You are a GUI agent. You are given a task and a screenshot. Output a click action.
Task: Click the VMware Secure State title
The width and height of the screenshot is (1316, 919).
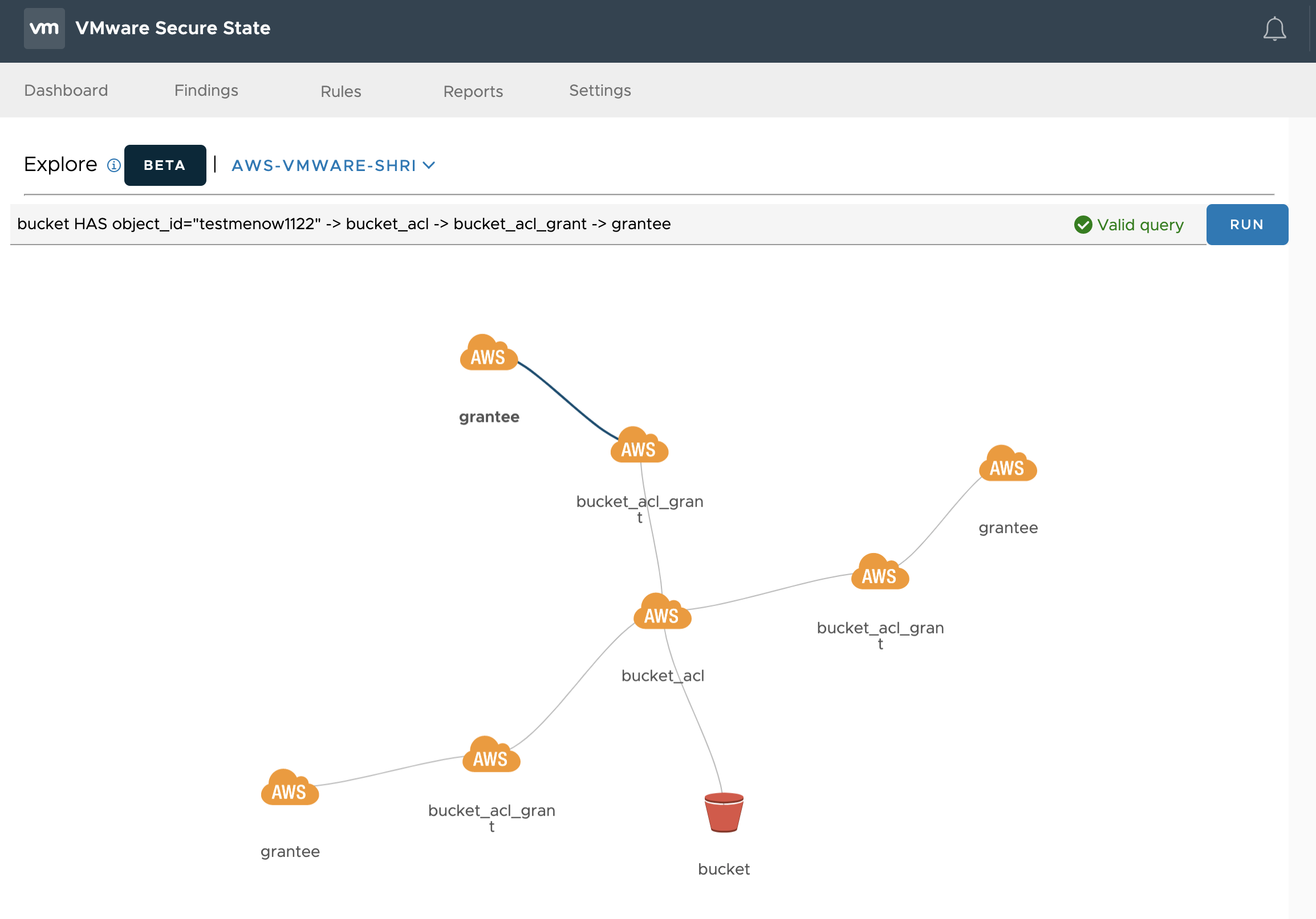pos(173,28)
